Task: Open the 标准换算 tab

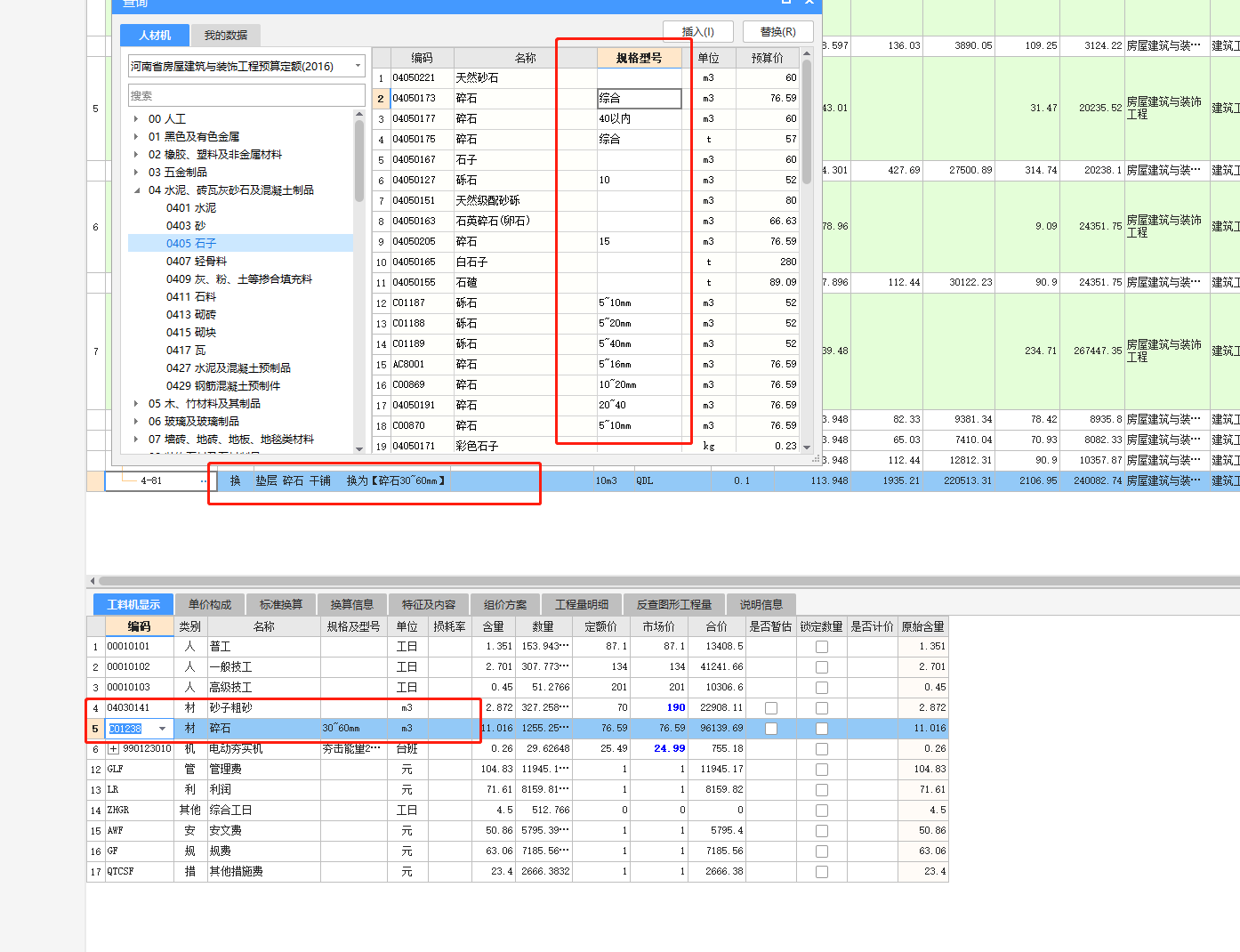Action: pos(281,605)
